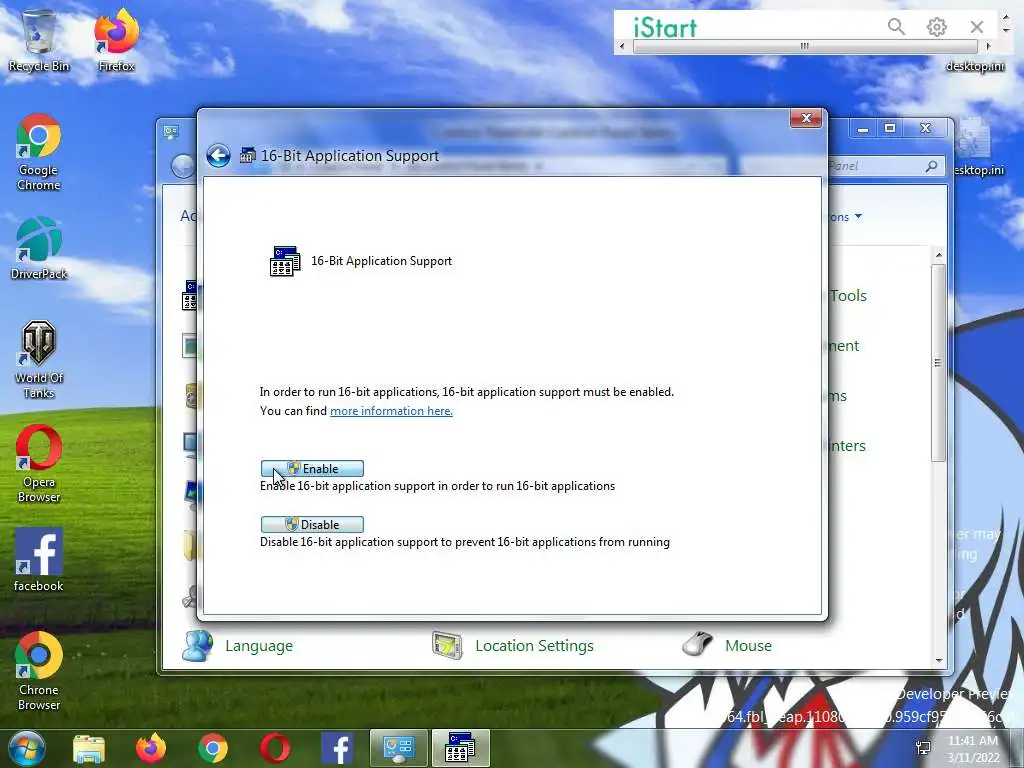
Task: Click the Enable button
Action: click(312, 468)
